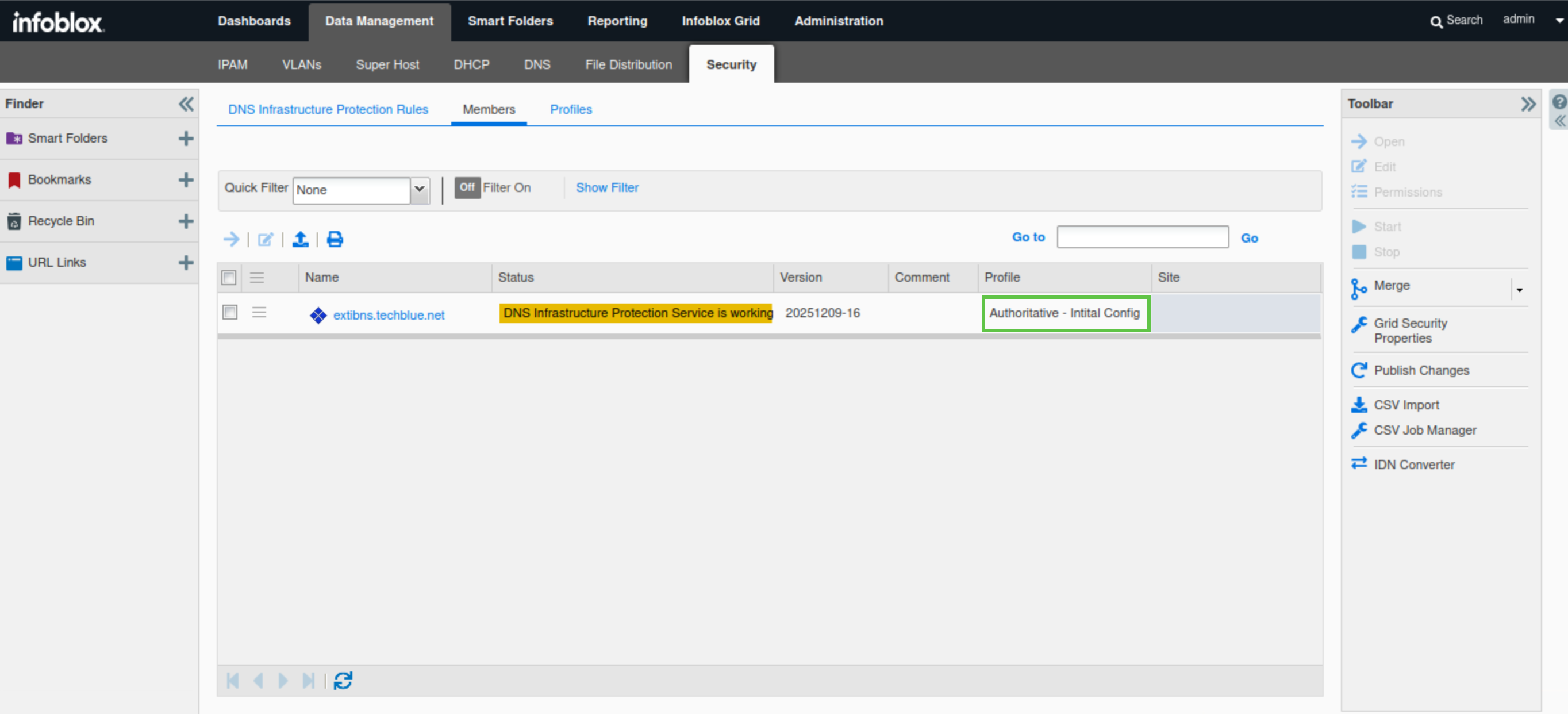Switch to the Profiles tab
Viewport: 1568px width, 714px height.
[570, 110]
